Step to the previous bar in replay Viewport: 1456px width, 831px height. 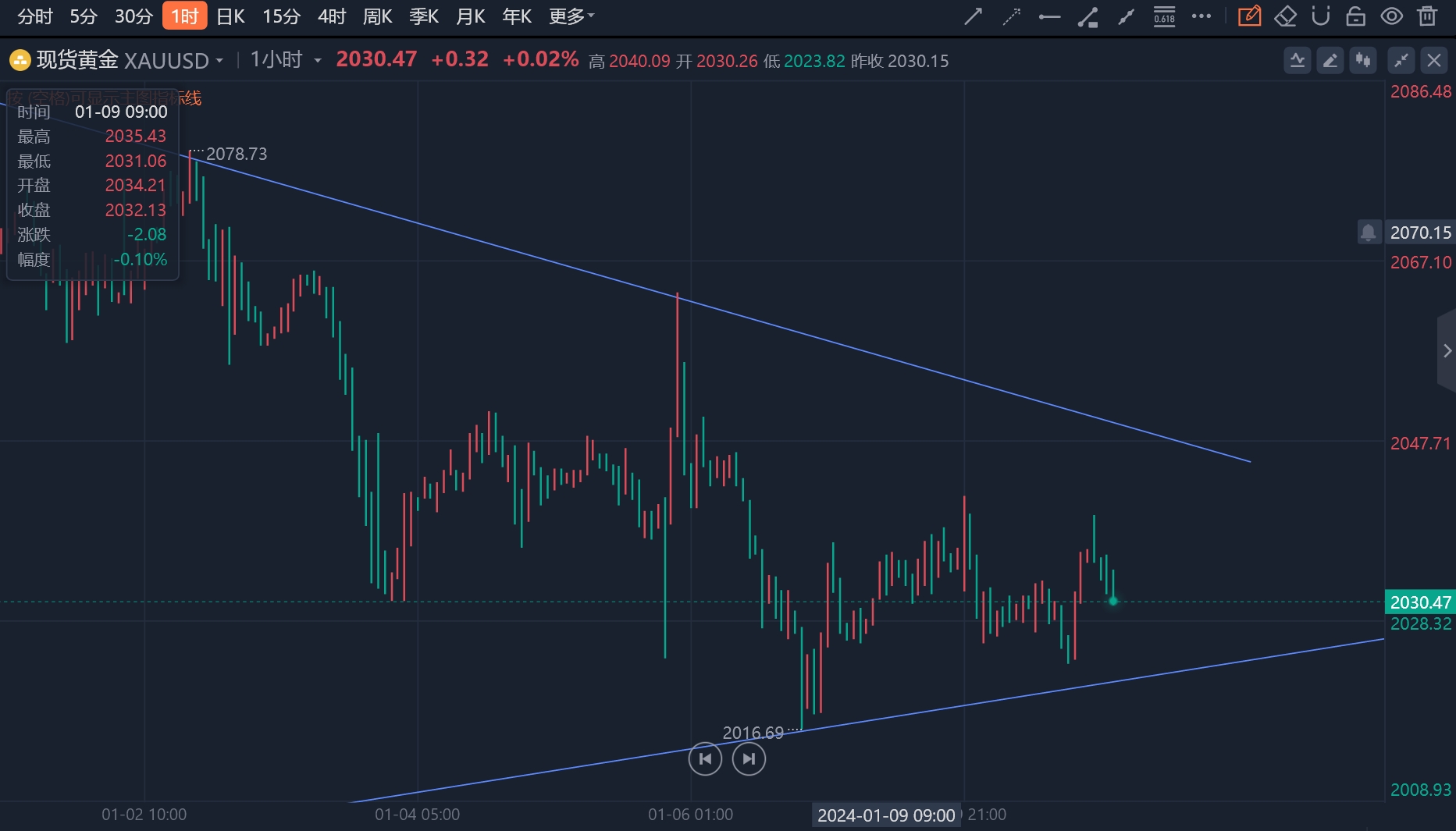coord(705,758)
